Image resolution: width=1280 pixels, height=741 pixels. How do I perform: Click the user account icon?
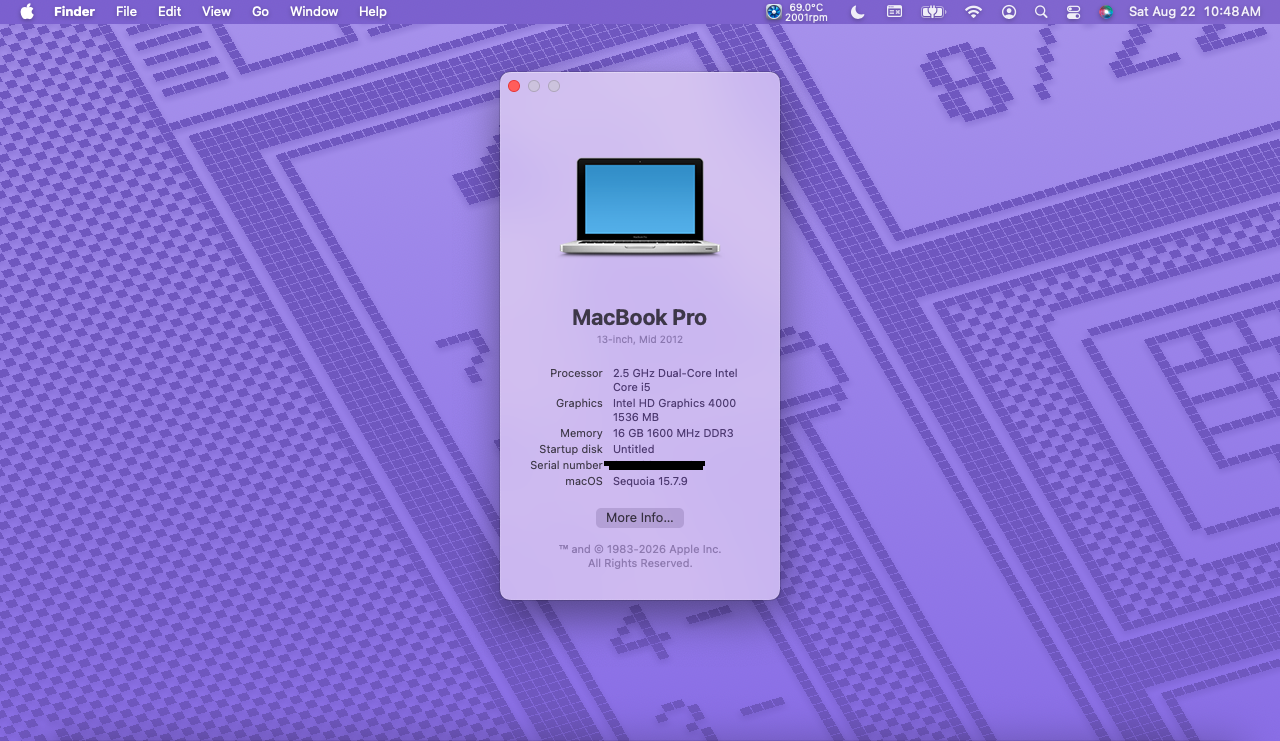pos(1009,12)
